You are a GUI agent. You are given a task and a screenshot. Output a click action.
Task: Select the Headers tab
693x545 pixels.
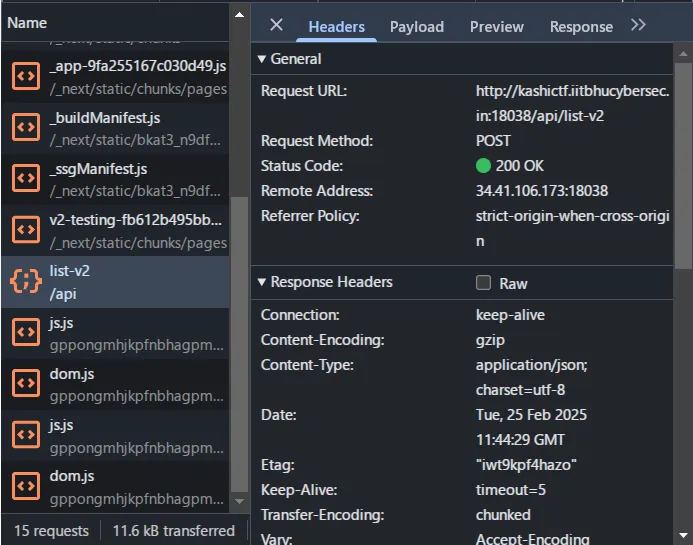tap(337, 27)
